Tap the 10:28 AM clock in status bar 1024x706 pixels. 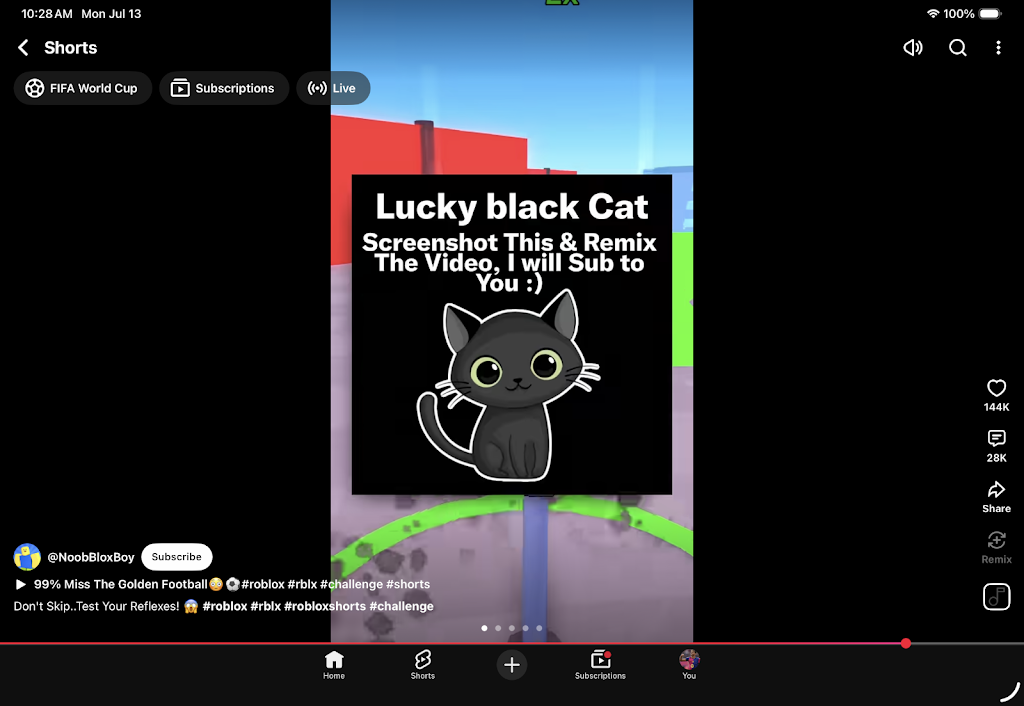coord(46,14)
